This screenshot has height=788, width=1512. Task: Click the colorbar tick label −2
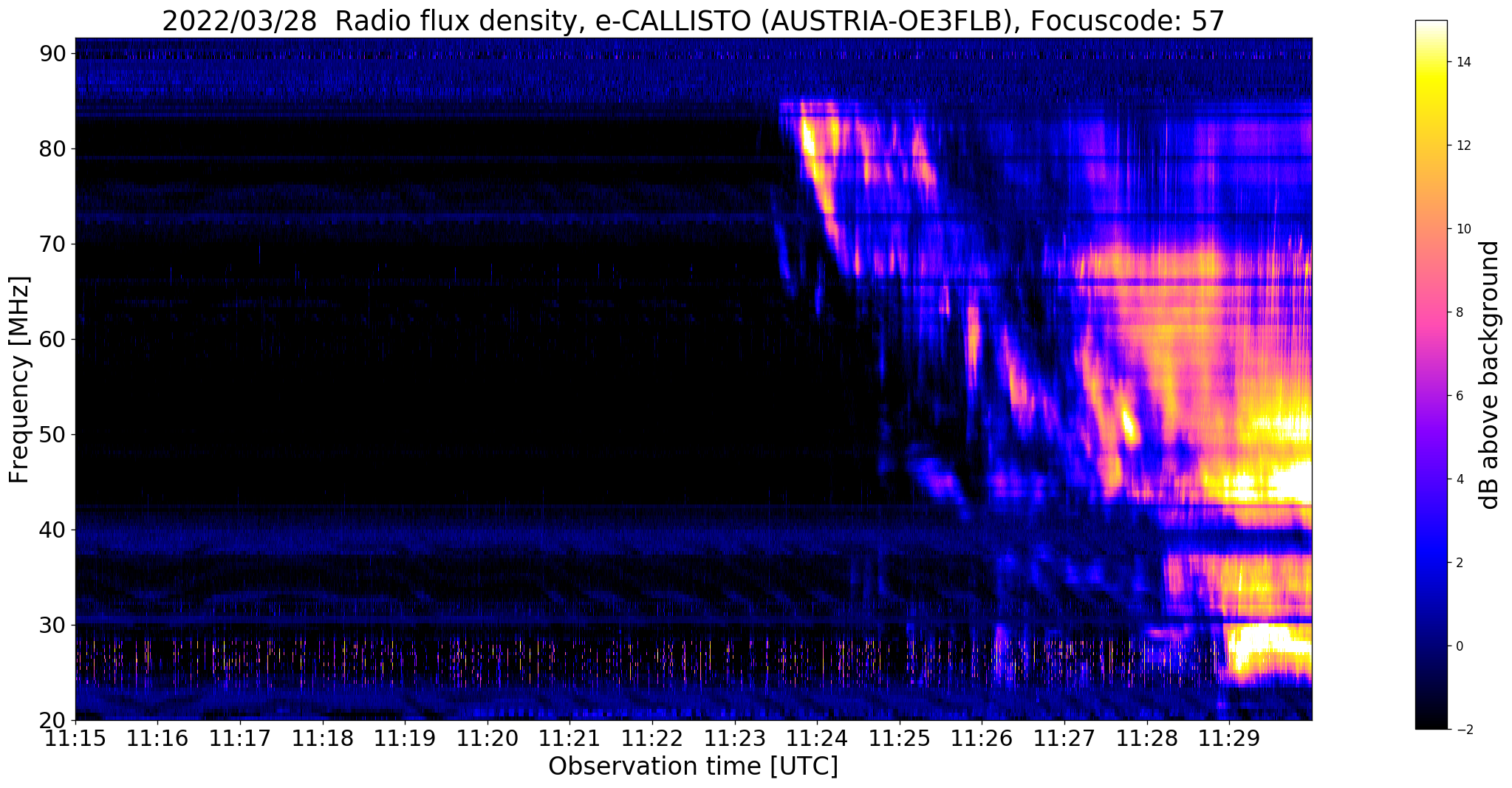1463,730
